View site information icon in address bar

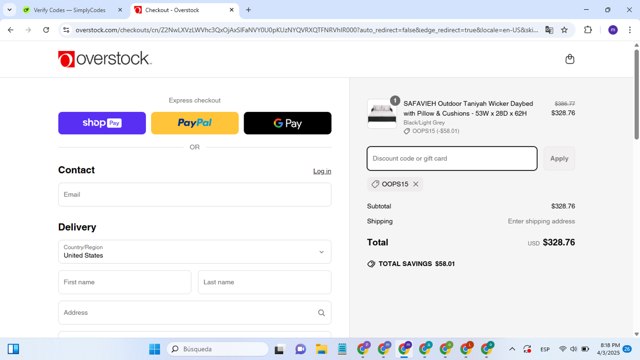(x=66, y=30)
